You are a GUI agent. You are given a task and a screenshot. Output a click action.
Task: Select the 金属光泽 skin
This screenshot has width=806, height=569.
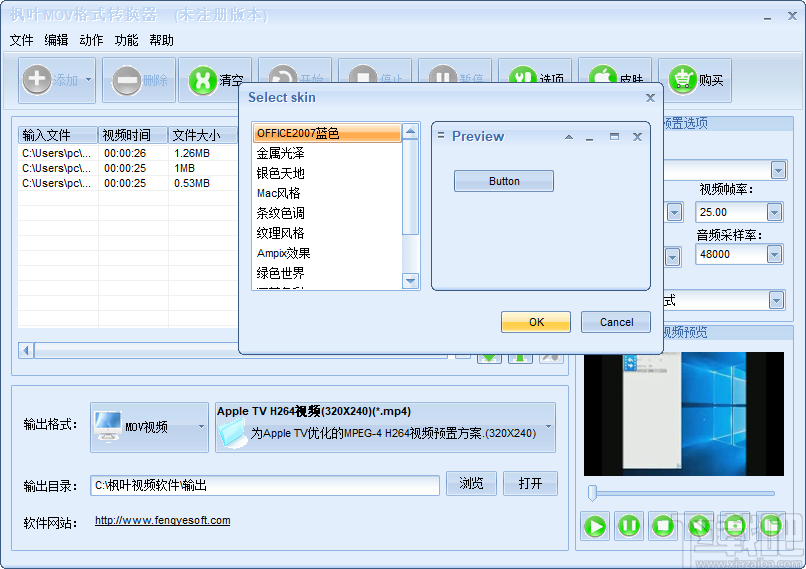327,153
